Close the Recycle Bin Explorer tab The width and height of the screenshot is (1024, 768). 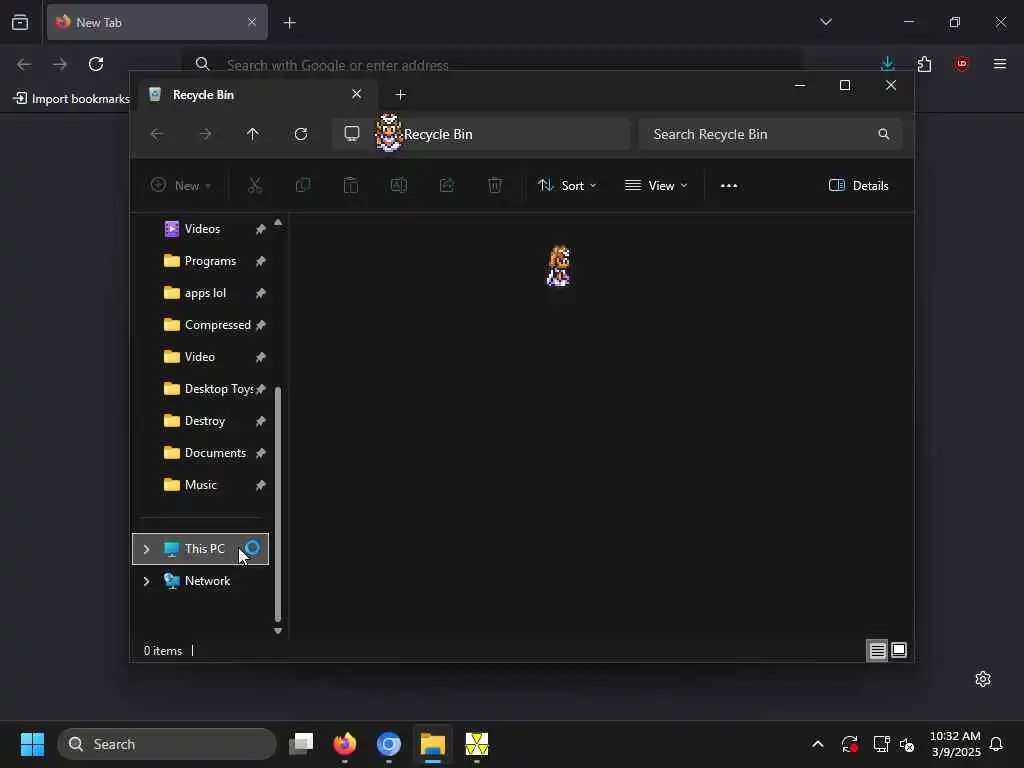(x=357, y=94)
